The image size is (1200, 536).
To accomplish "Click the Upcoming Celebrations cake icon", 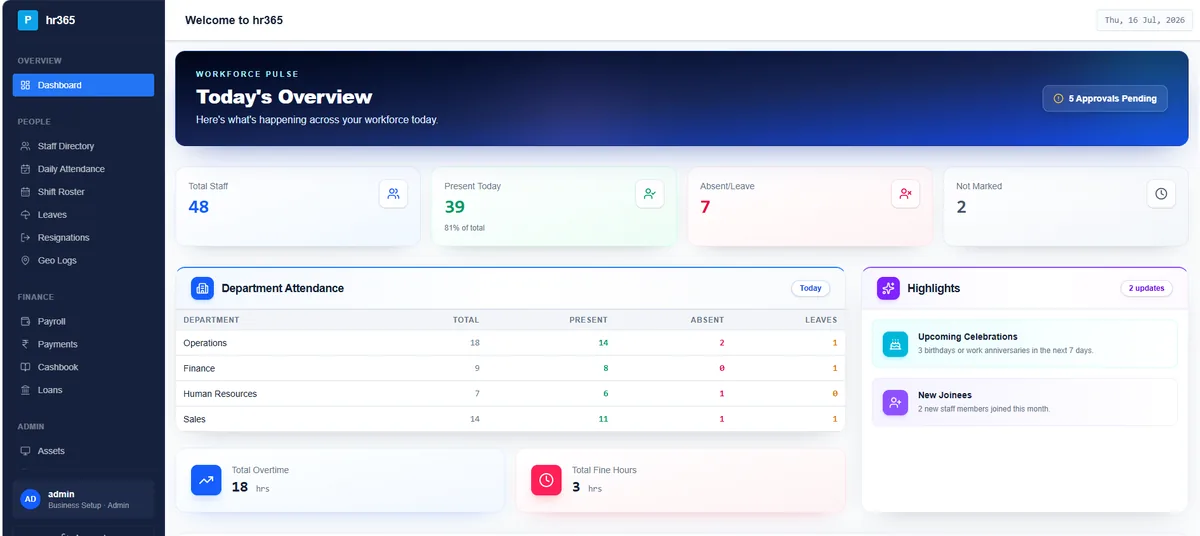I will [895, 344].
